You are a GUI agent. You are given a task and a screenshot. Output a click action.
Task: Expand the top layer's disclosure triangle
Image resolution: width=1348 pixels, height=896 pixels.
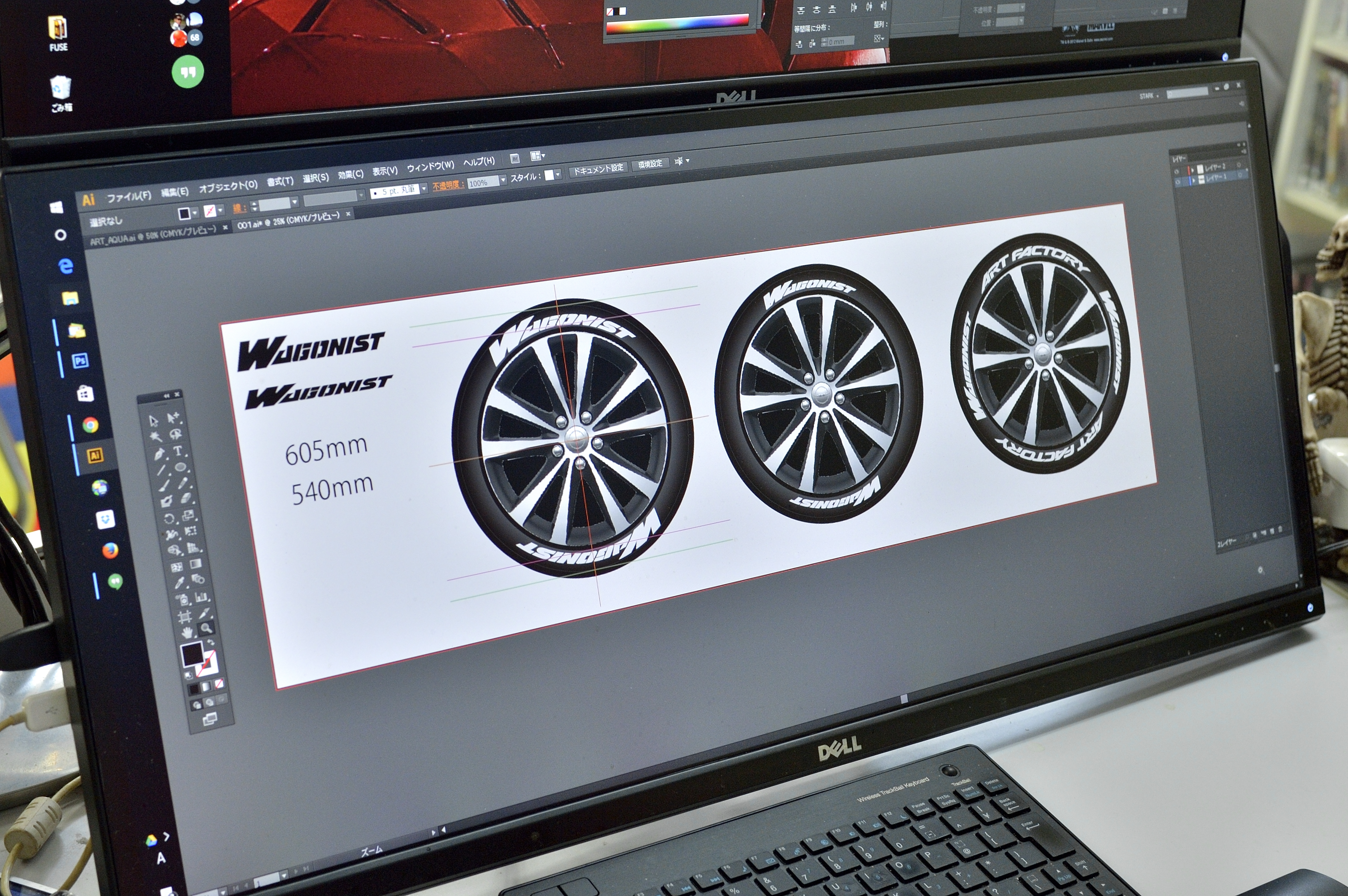pyautogui.click(x=1193, y=171)
